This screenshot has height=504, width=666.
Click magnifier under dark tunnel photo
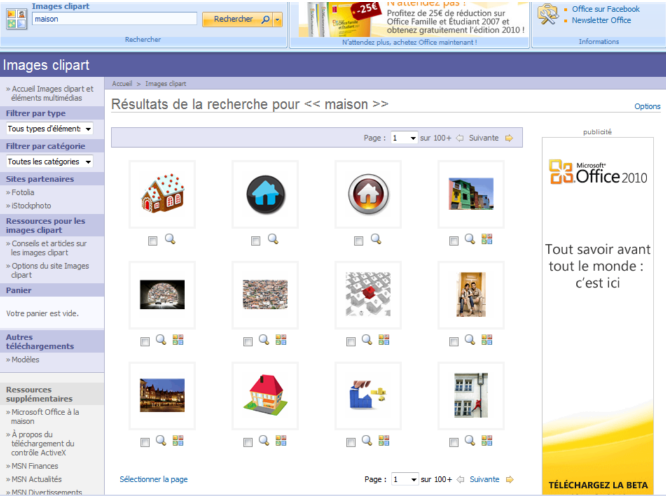[x=161, y=340]
